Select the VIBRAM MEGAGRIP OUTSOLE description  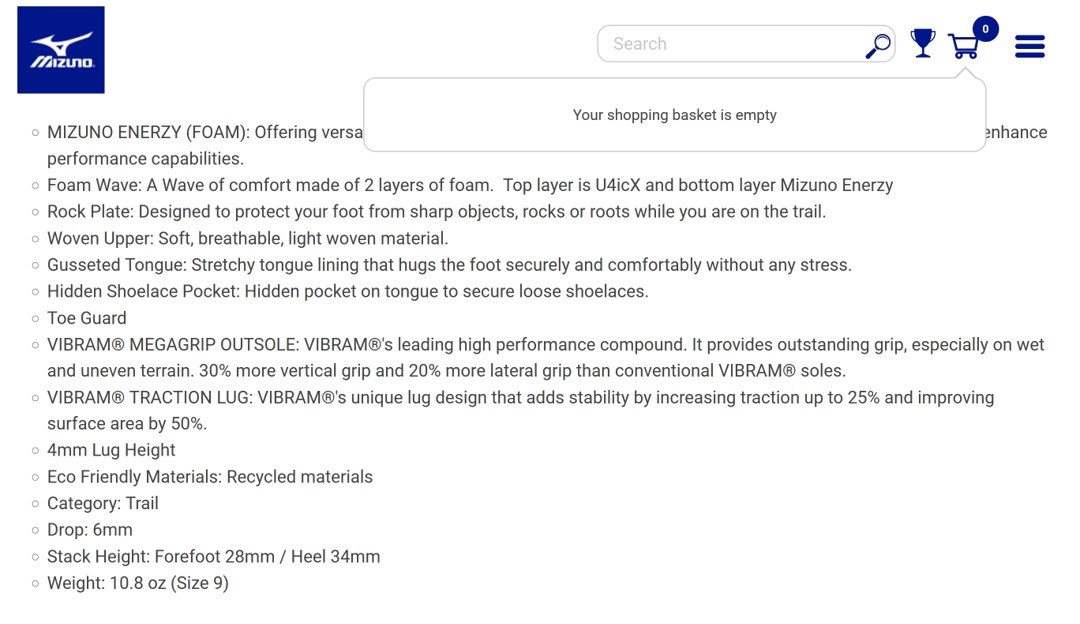(545, 345)
